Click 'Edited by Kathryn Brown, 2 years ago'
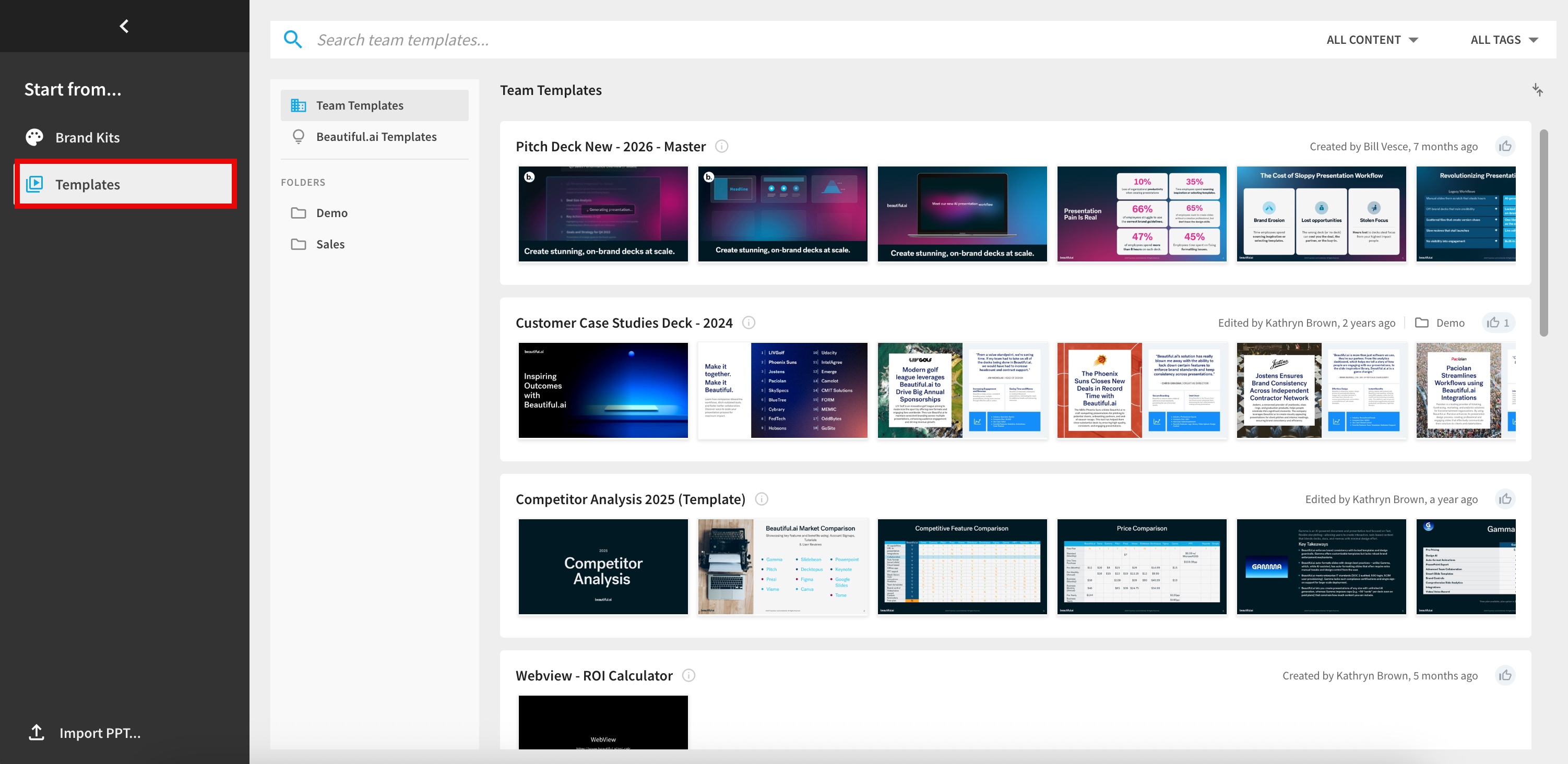Screen dimensions: 1568x764 pyautogui.click(x=1306, y=323)
